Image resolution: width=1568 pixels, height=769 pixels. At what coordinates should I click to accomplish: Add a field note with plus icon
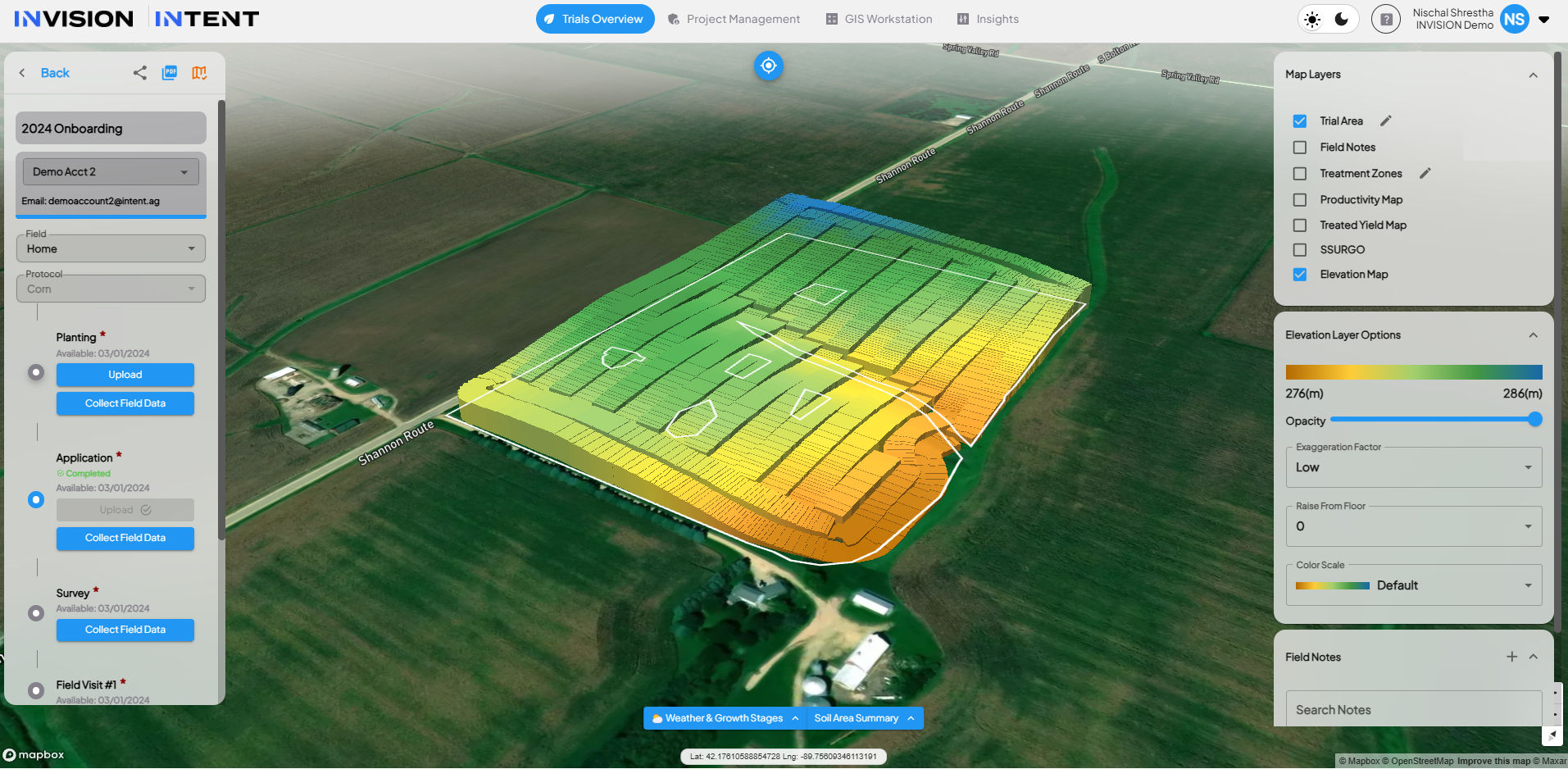click(x=1511, y=657)
